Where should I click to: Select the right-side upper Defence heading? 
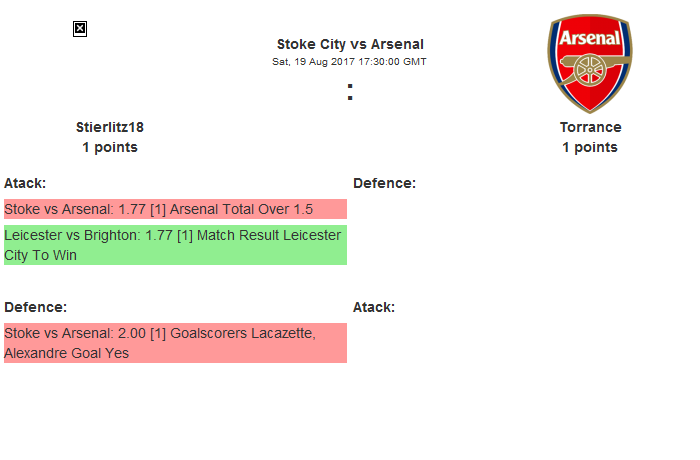coord(384,183)
